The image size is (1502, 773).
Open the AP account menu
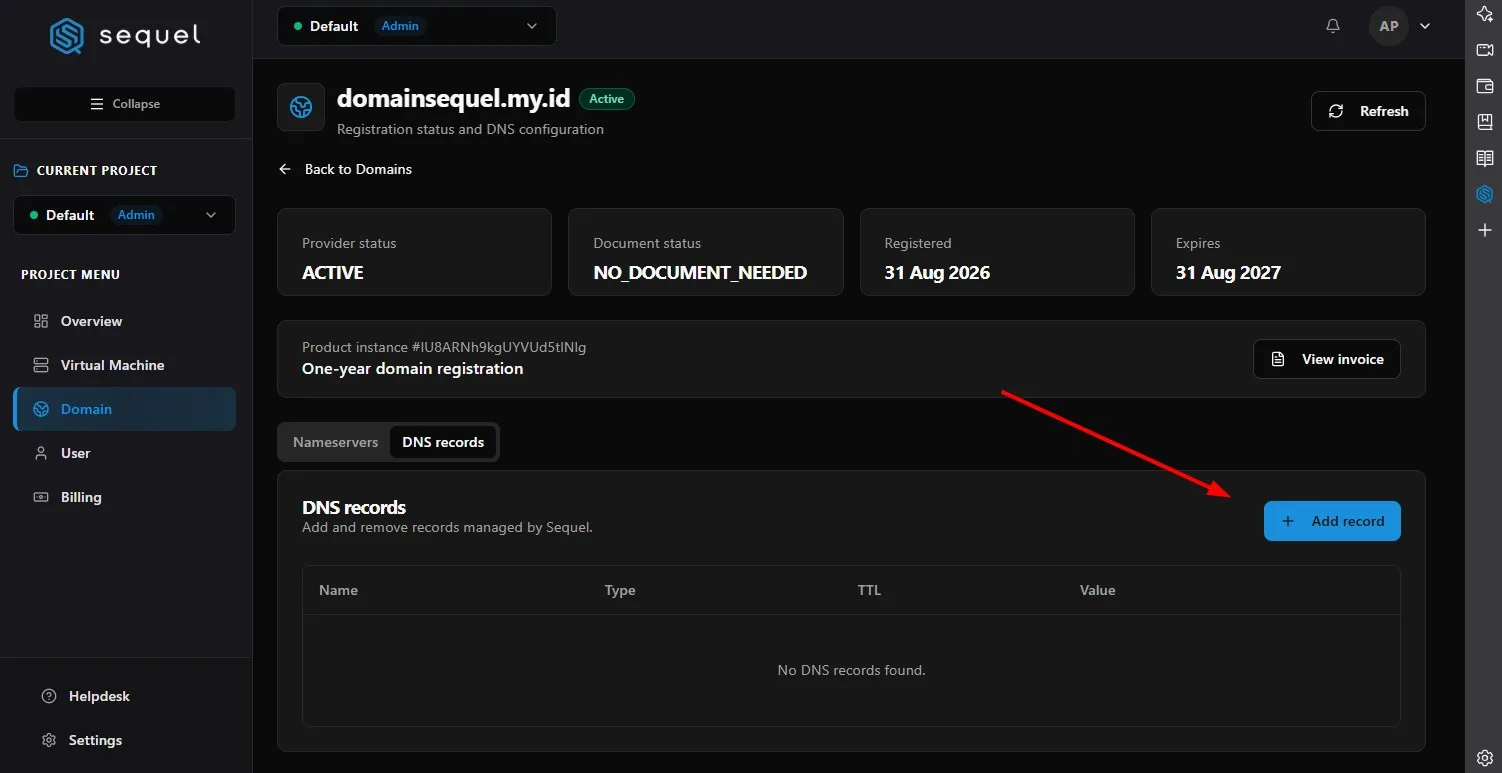1399,26
